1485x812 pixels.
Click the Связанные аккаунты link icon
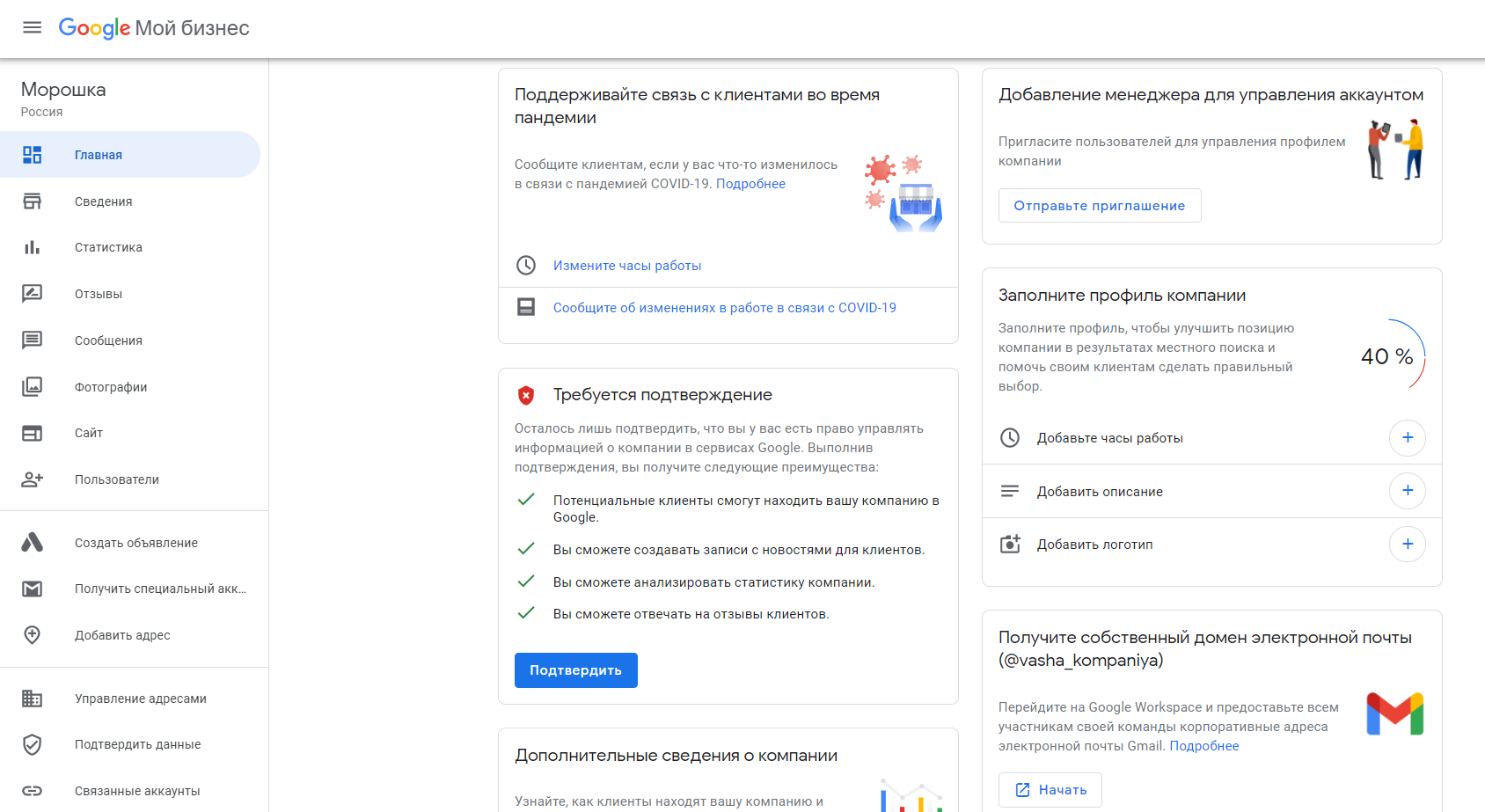(x=33, y=791)
